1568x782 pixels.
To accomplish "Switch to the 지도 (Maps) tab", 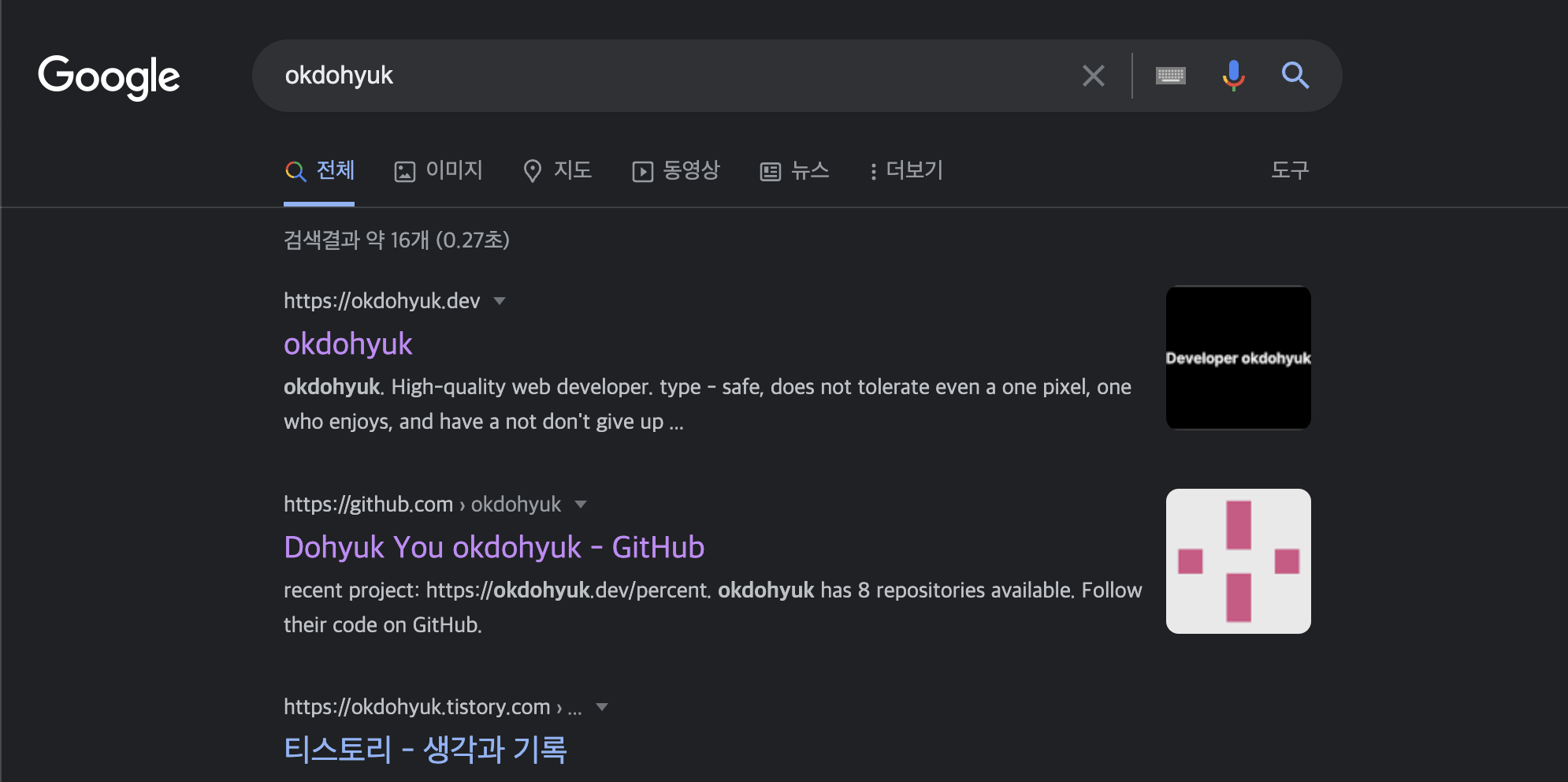I will click(x=557, y=171).
